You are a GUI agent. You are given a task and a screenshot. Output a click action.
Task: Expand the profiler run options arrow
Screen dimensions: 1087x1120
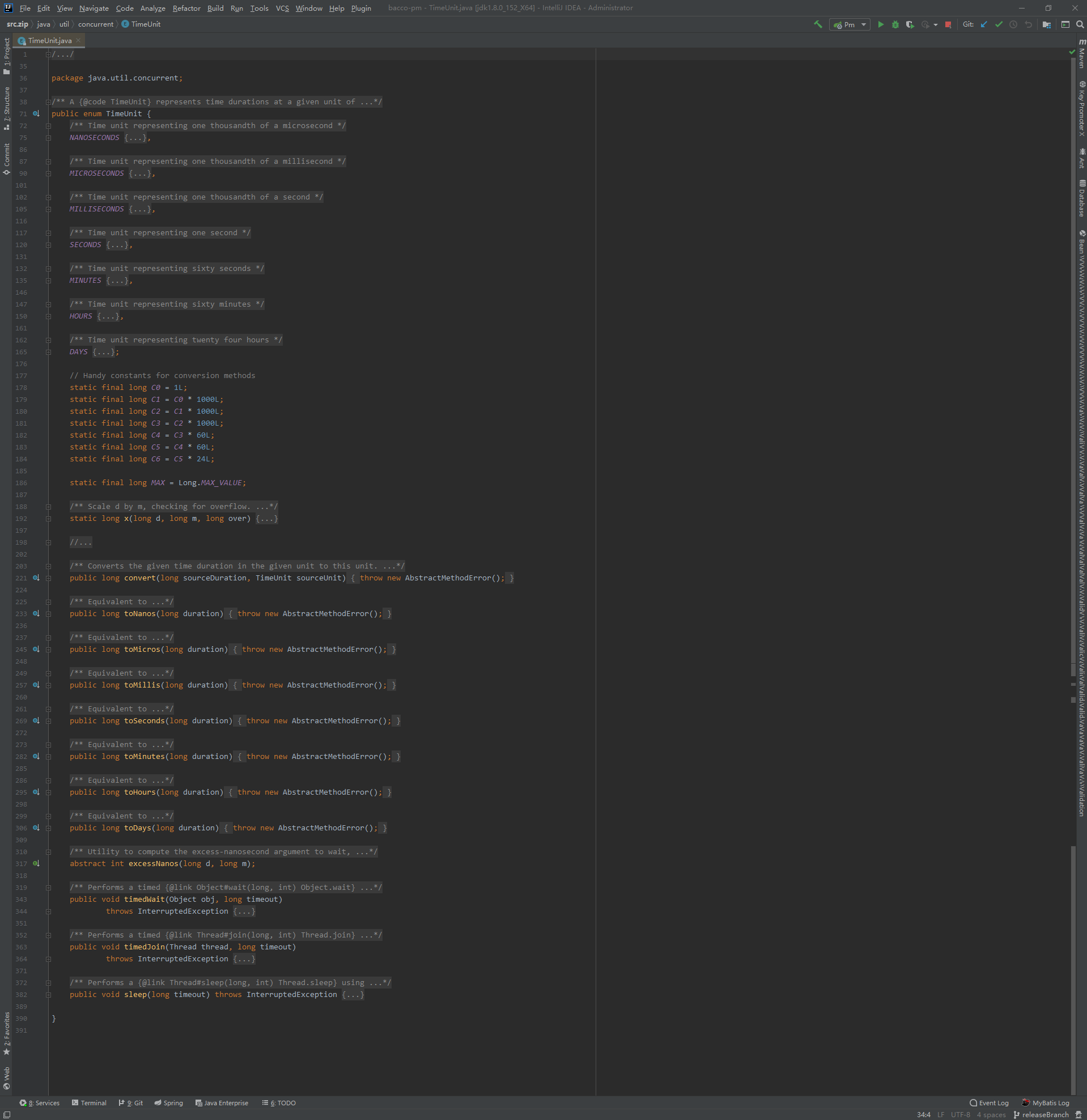pos(936,24)
